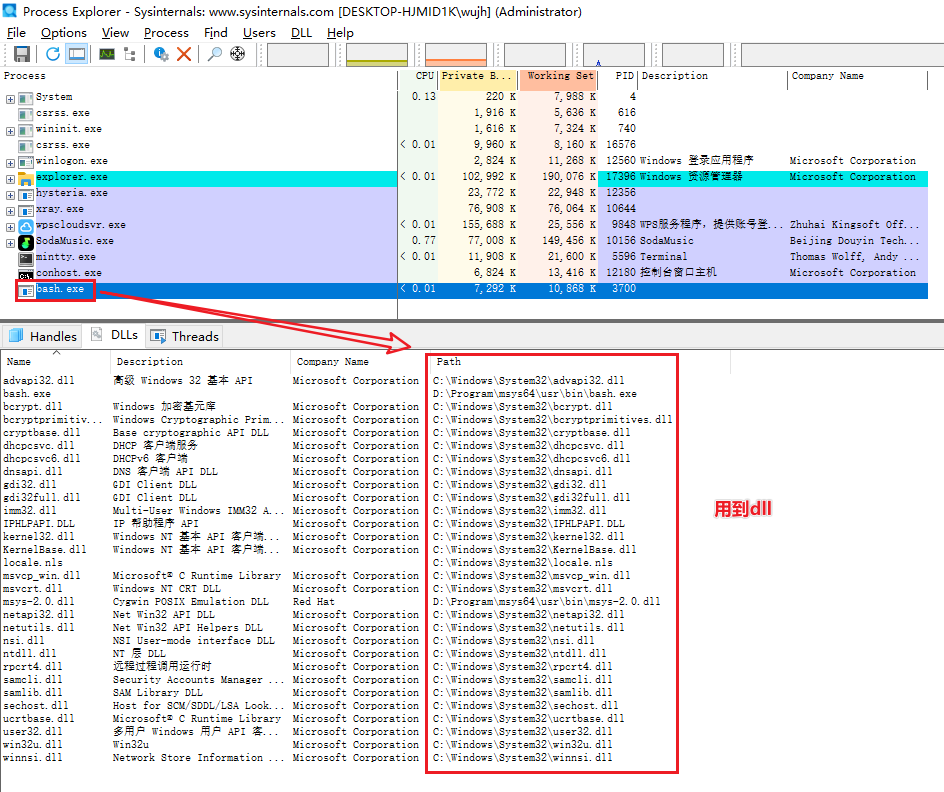Click the Show Process Tree icon
This screenshot has height=792, width=944.
tap(129, 54)
